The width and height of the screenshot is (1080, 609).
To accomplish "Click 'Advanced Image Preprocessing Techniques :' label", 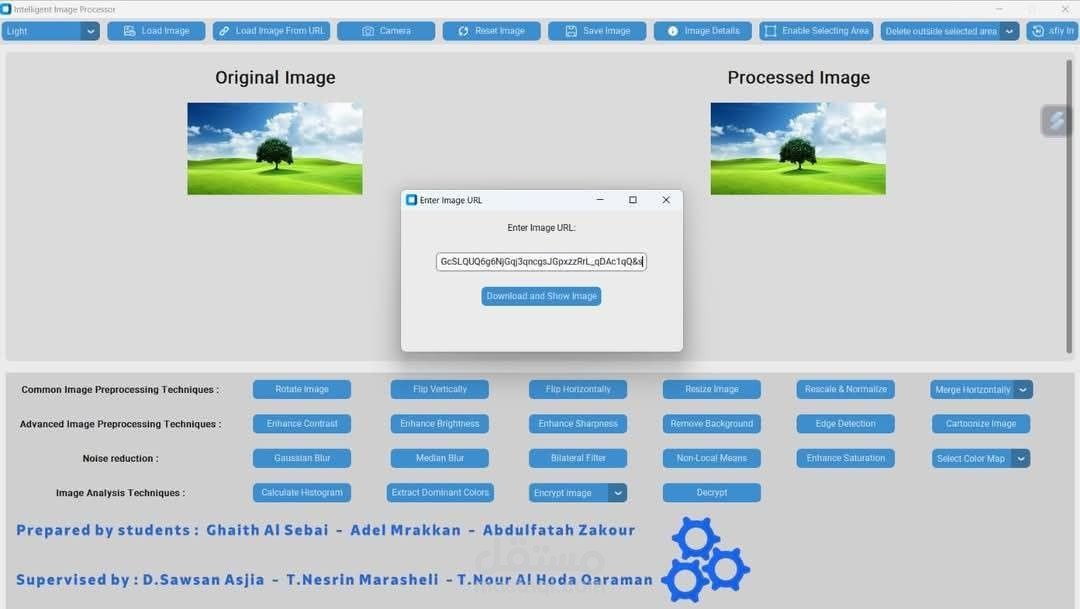I will pyautogui.click(x=121, y=424).
